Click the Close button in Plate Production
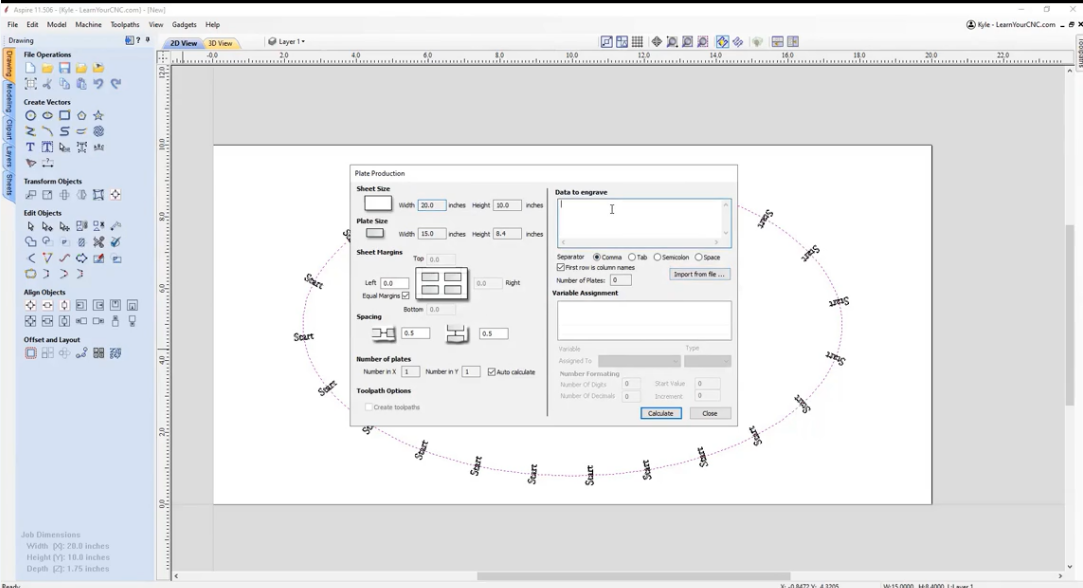The width and height of the screenshot is (1083, 588). tap(709, 413)
